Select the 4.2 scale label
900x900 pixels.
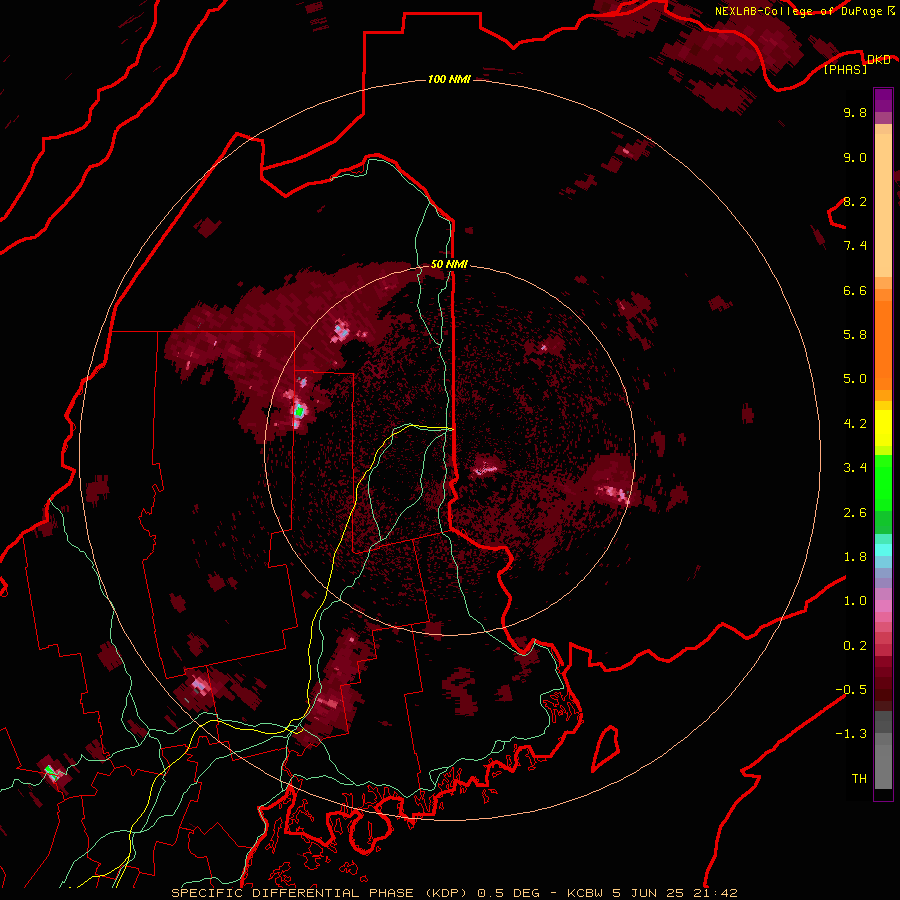pos(855,424)
